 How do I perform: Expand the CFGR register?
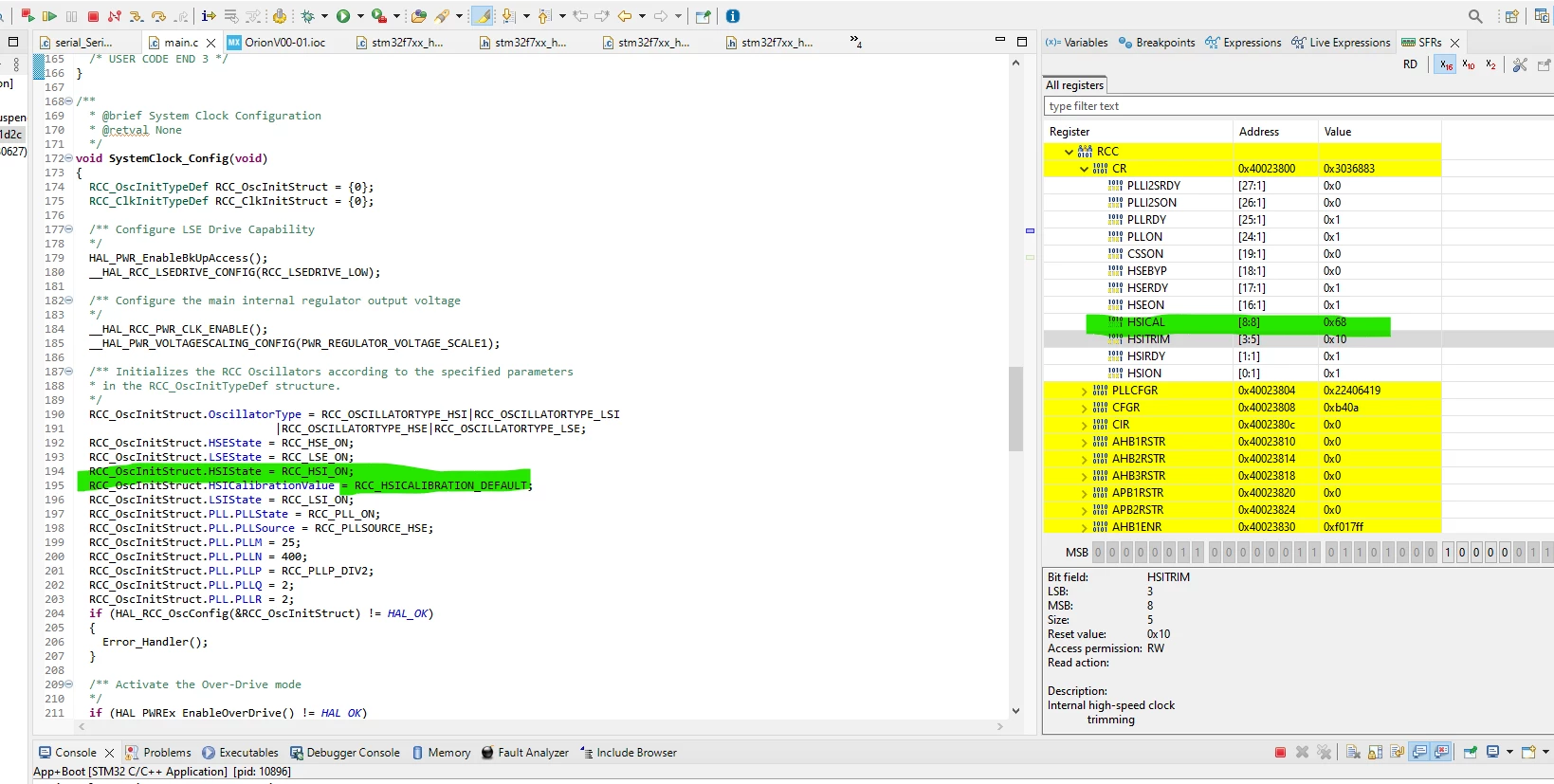pos(1085,408)
